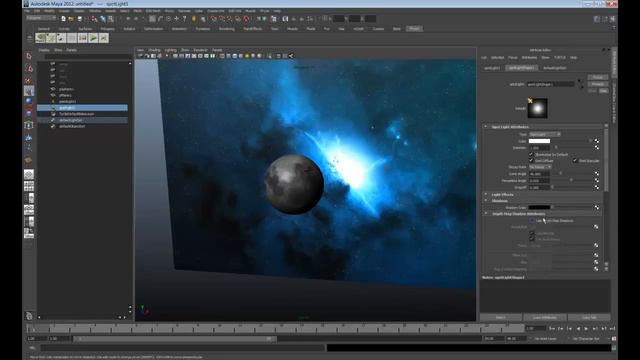Select pSphere1 in the Outliner
The height and width of the screenshot is (360, 640).
click(x=67, y=89)
